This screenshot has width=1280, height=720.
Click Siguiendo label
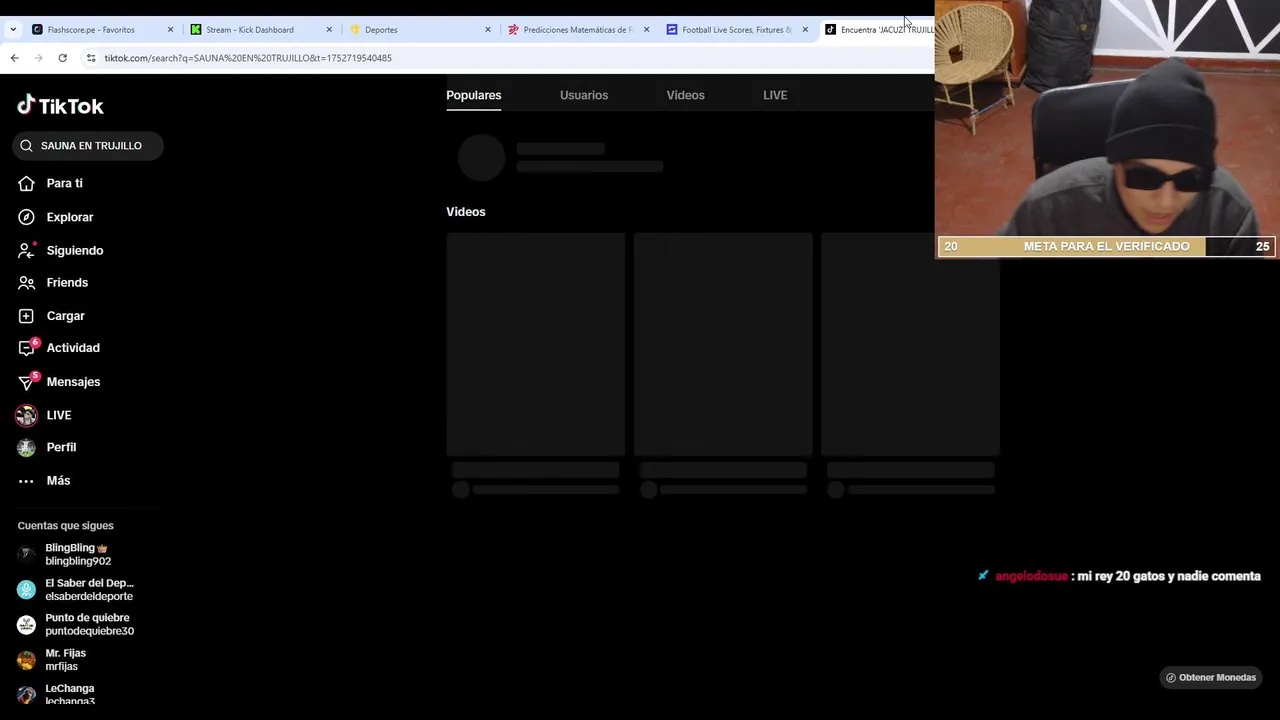click(75, 250)
